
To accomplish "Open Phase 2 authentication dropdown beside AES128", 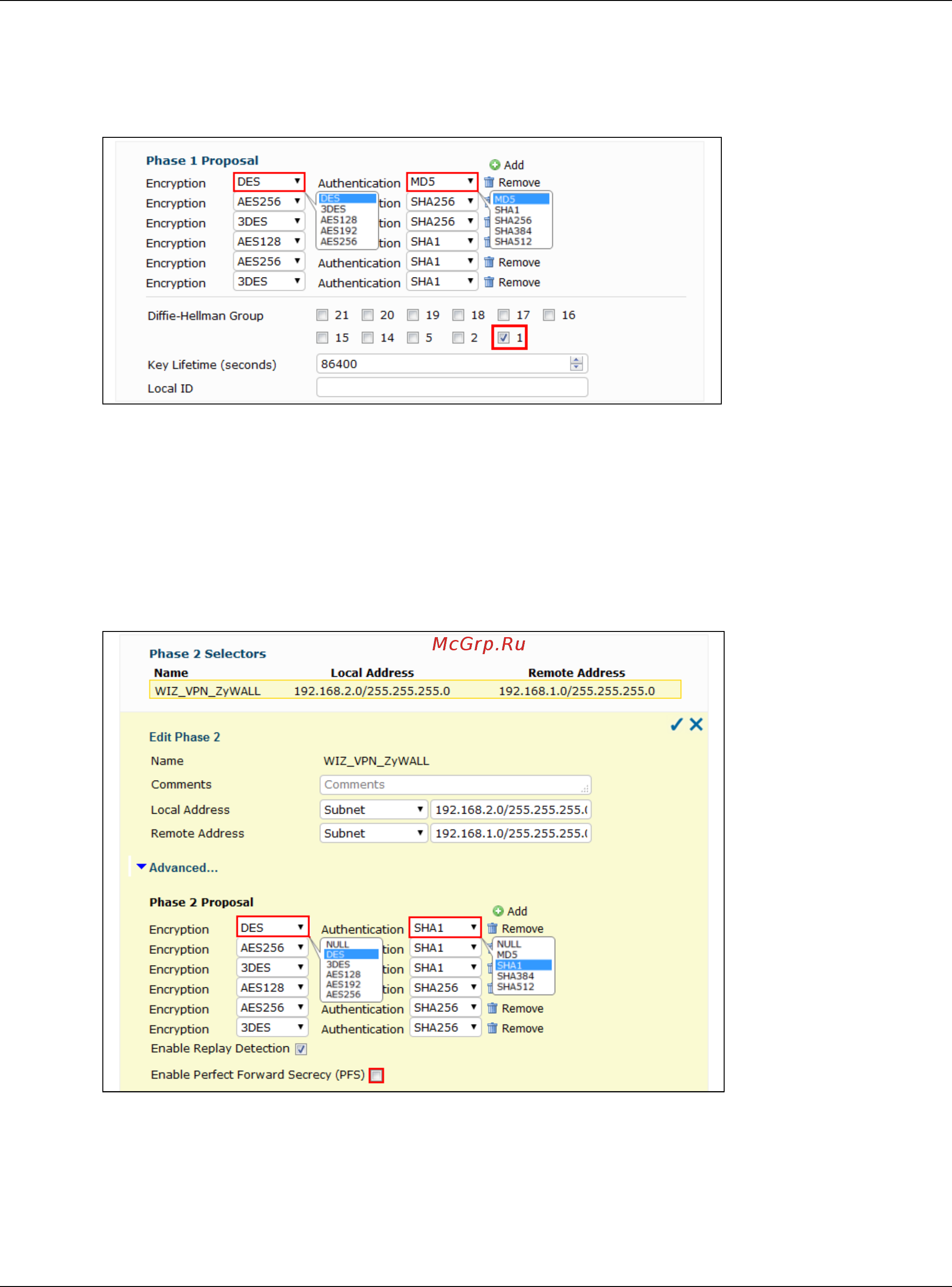I will coord(445,987).
